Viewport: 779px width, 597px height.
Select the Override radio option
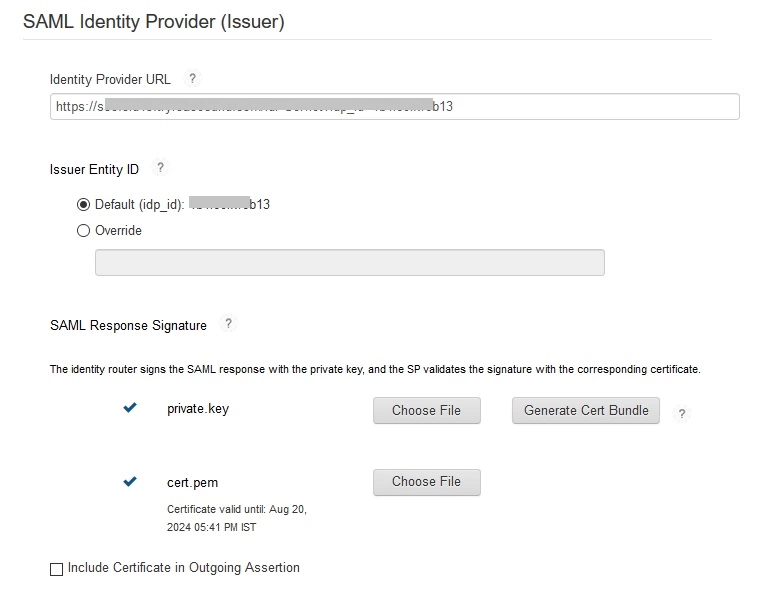[83, 230]
